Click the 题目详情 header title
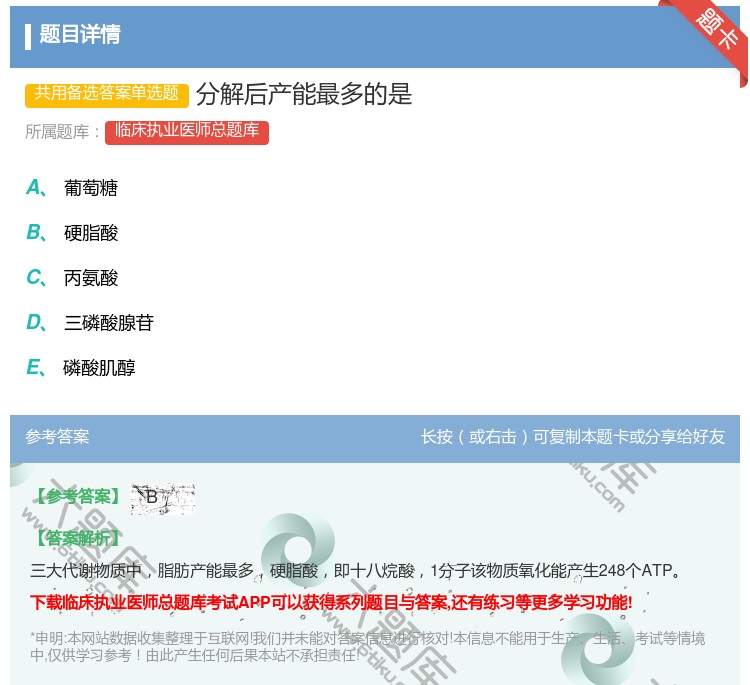This screenshot has width=750, height=685. pyautogui.click(x=80, y=34)
